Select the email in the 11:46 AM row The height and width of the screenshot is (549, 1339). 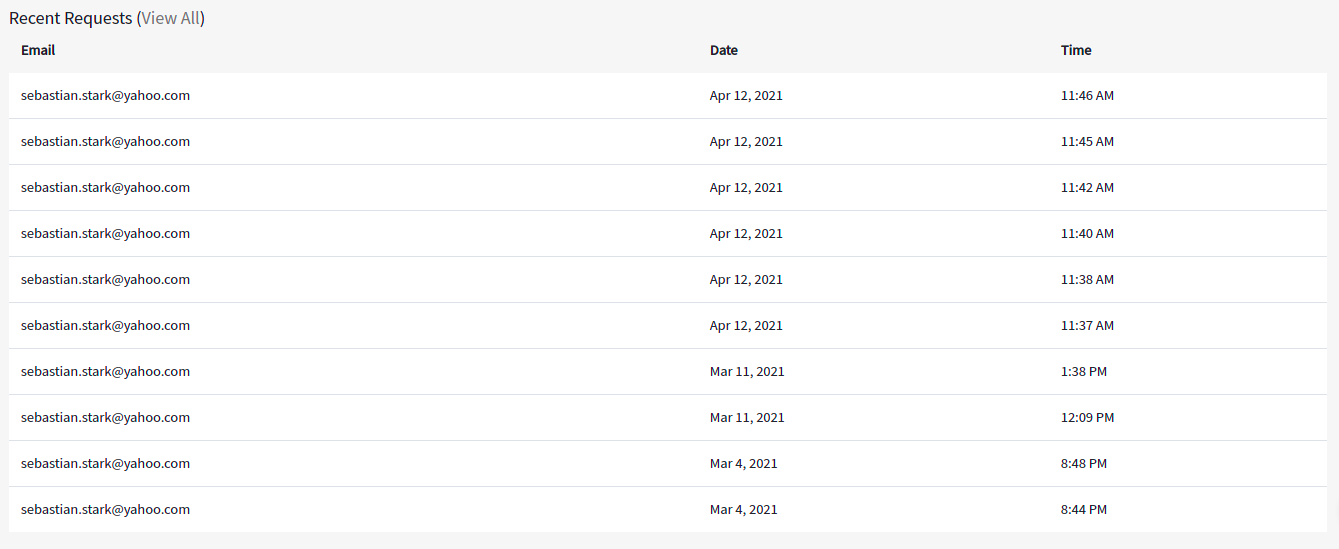pos(105,96)
